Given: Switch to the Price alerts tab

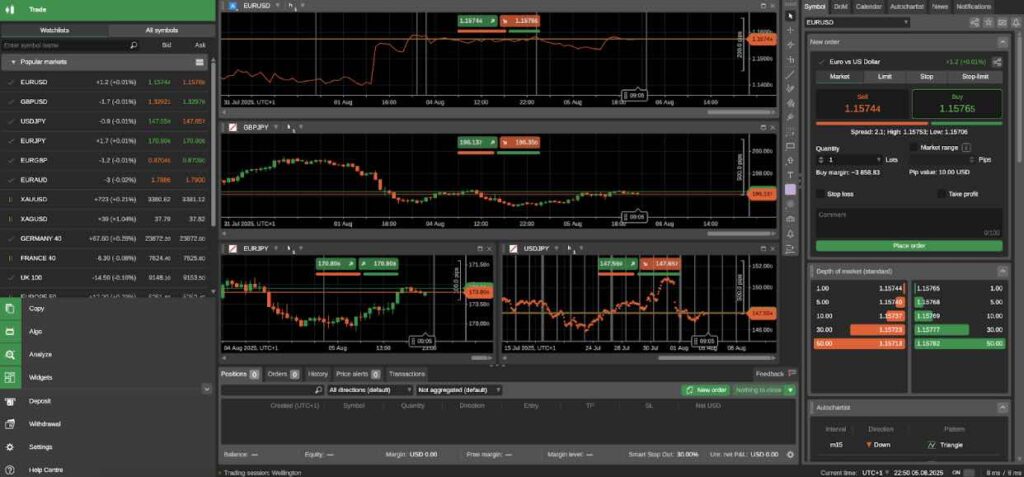Looking at the screenshot, I should [357, 374].
